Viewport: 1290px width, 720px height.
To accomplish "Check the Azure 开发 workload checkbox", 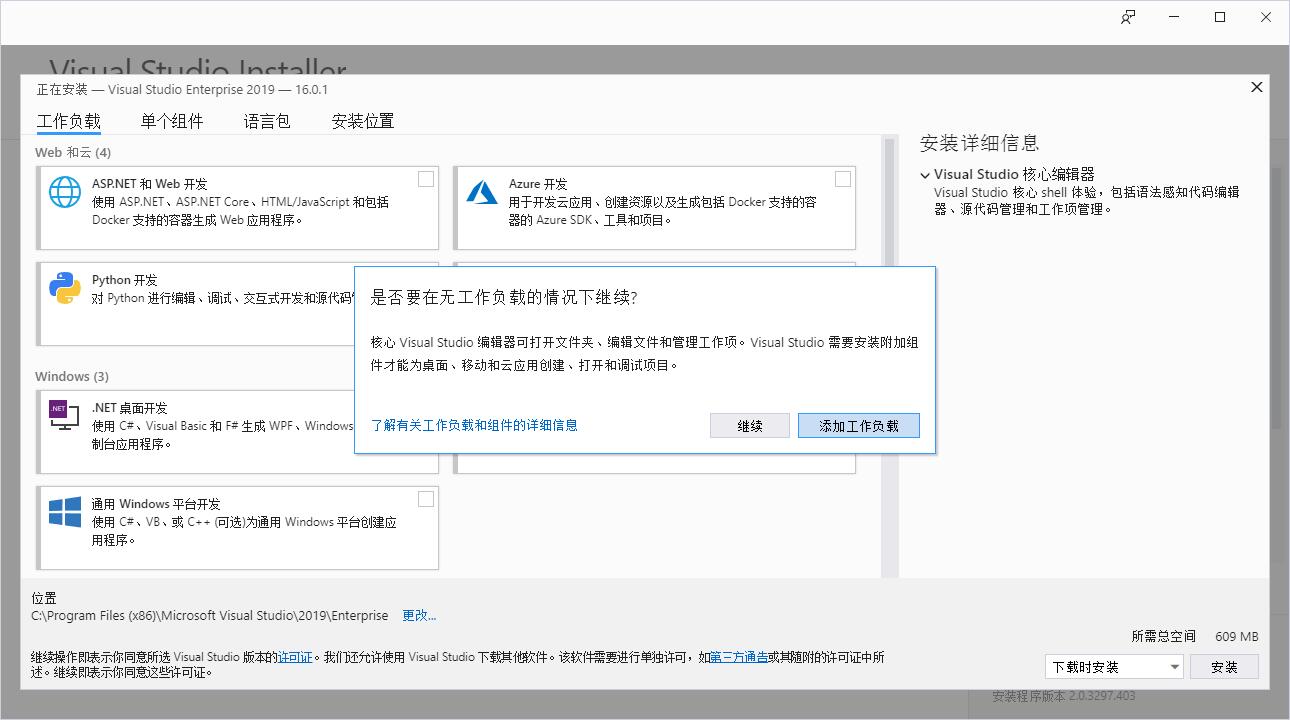I will [843, 179].
